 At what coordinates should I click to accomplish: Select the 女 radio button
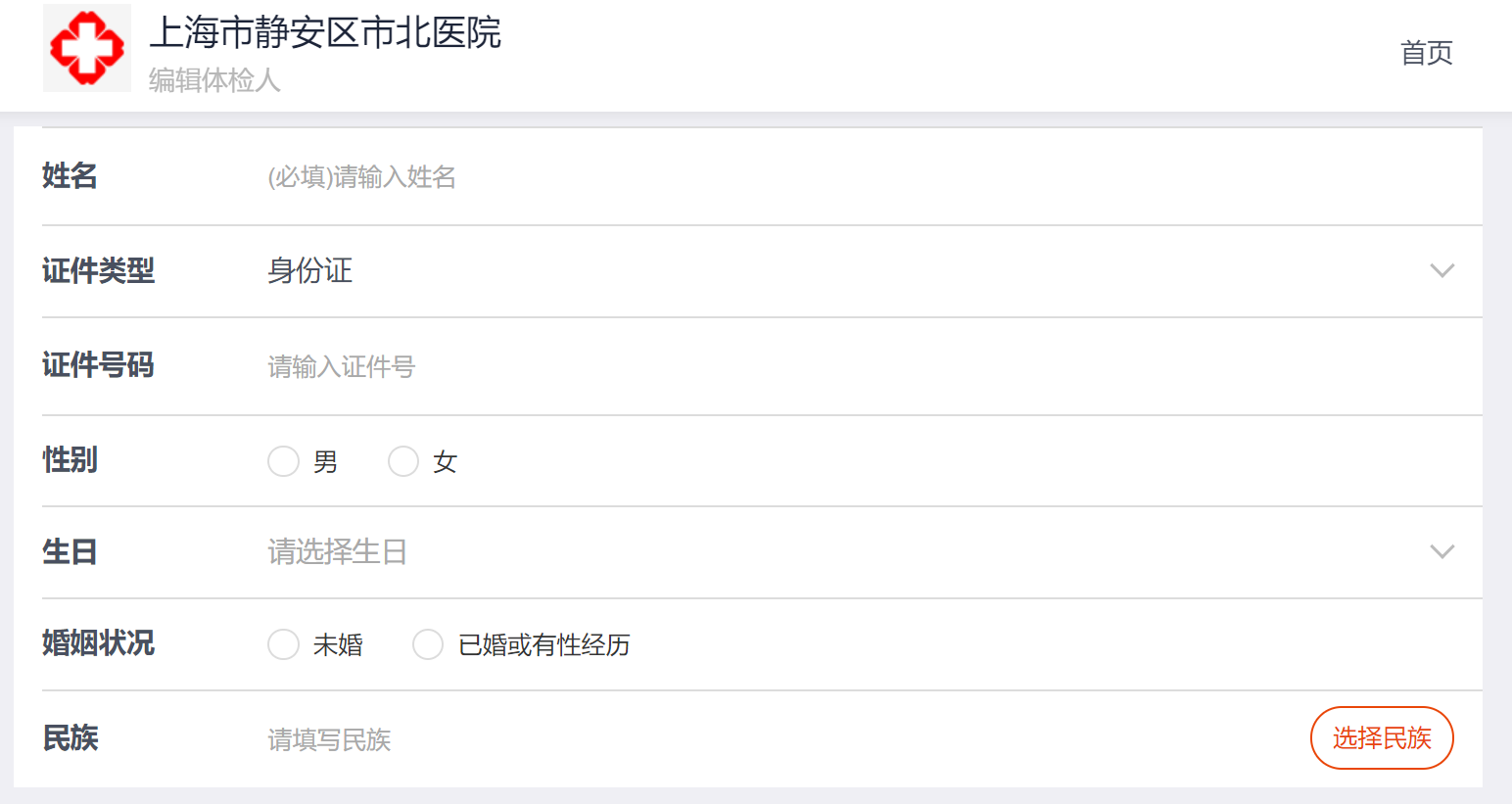pos(403,461)
